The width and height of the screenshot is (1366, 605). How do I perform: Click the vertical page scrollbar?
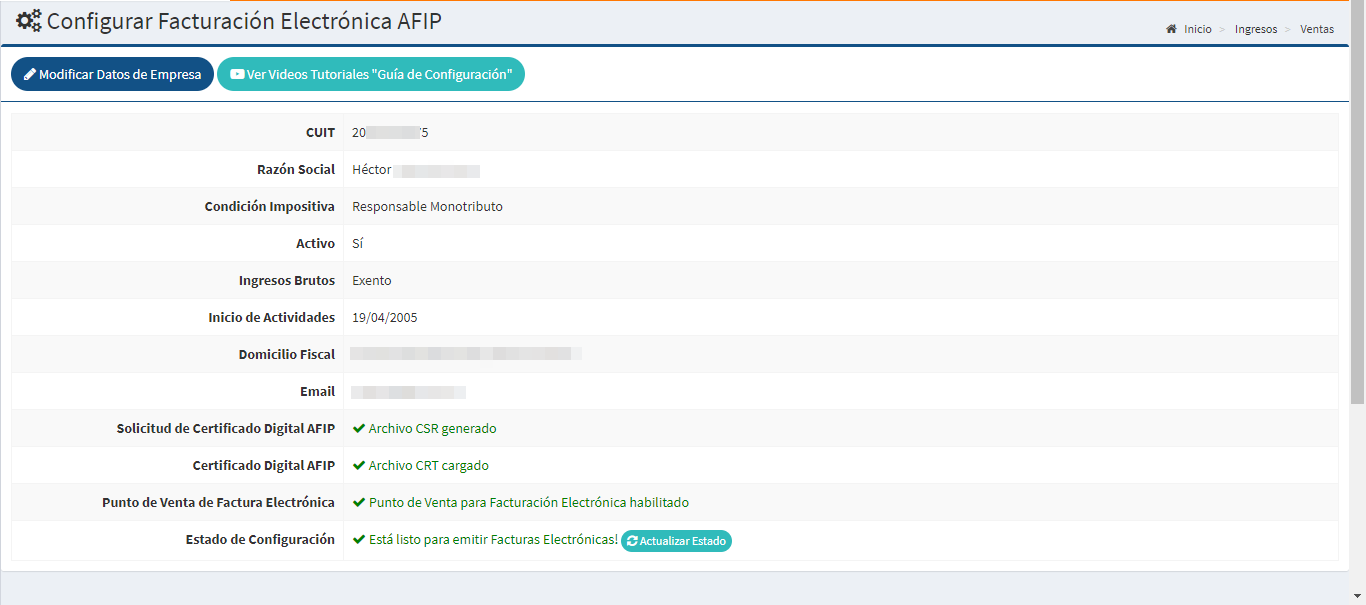click(x=1358, y=200)
